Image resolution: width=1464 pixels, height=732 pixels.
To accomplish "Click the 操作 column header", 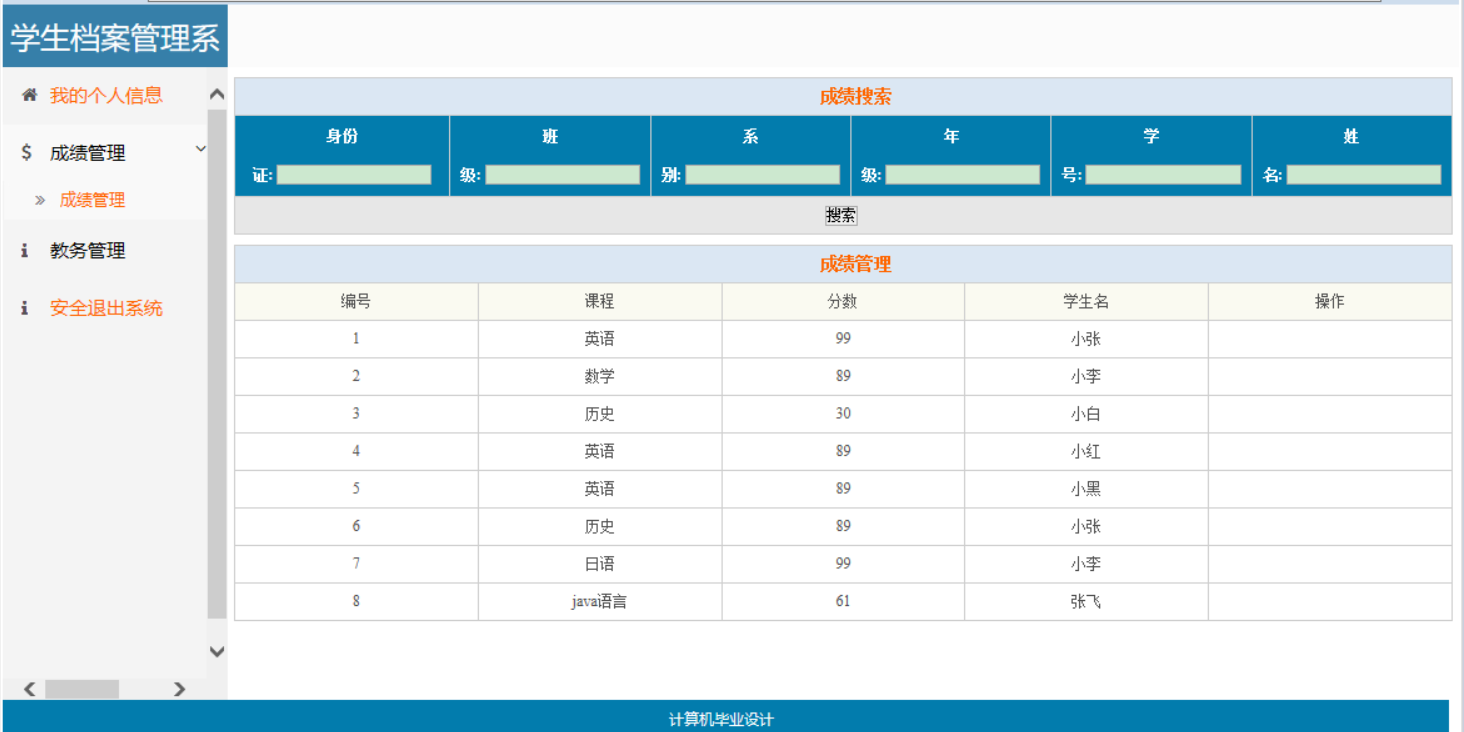I will point(1330,301).
